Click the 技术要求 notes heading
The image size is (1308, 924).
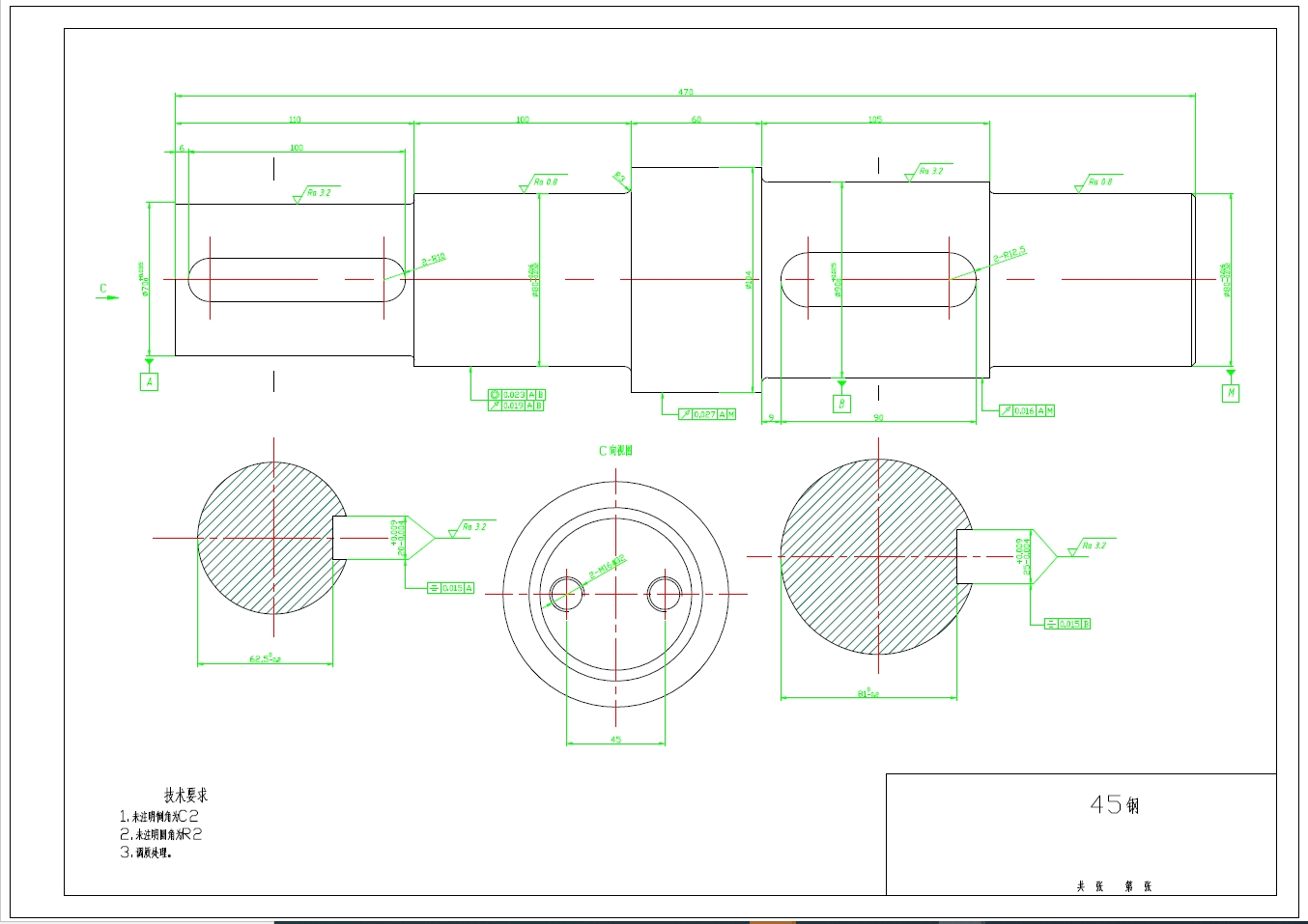coord(185,796)
